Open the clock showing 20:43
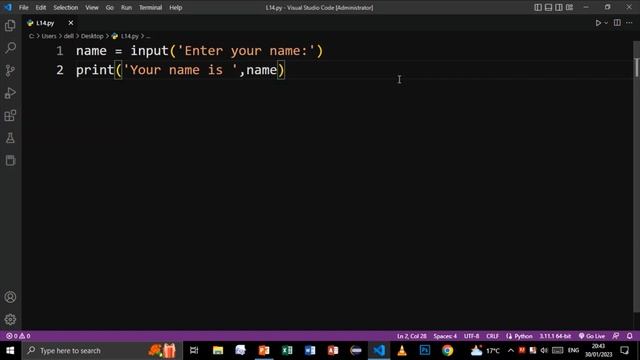 pos(598,350)
